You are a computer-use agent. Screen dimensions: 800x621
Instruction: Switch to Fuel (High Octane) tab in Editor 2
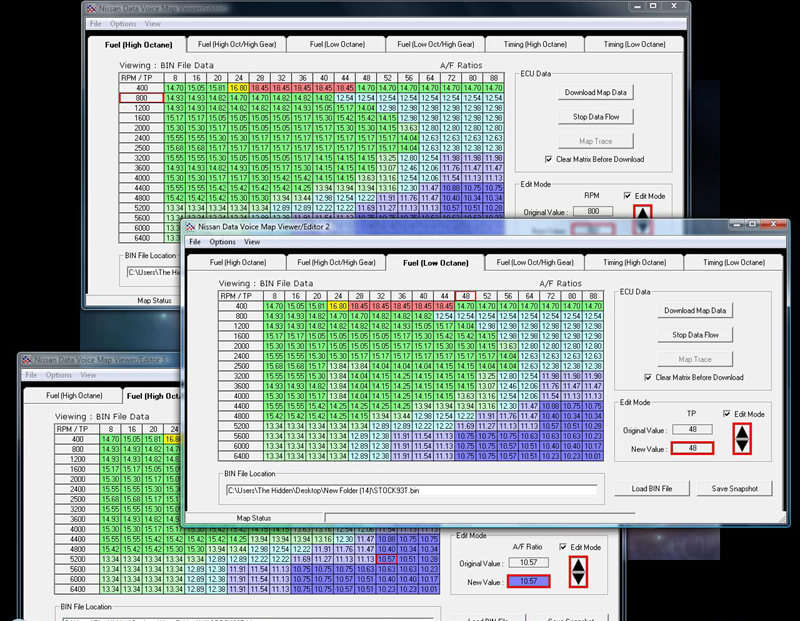tap(238, 262)
